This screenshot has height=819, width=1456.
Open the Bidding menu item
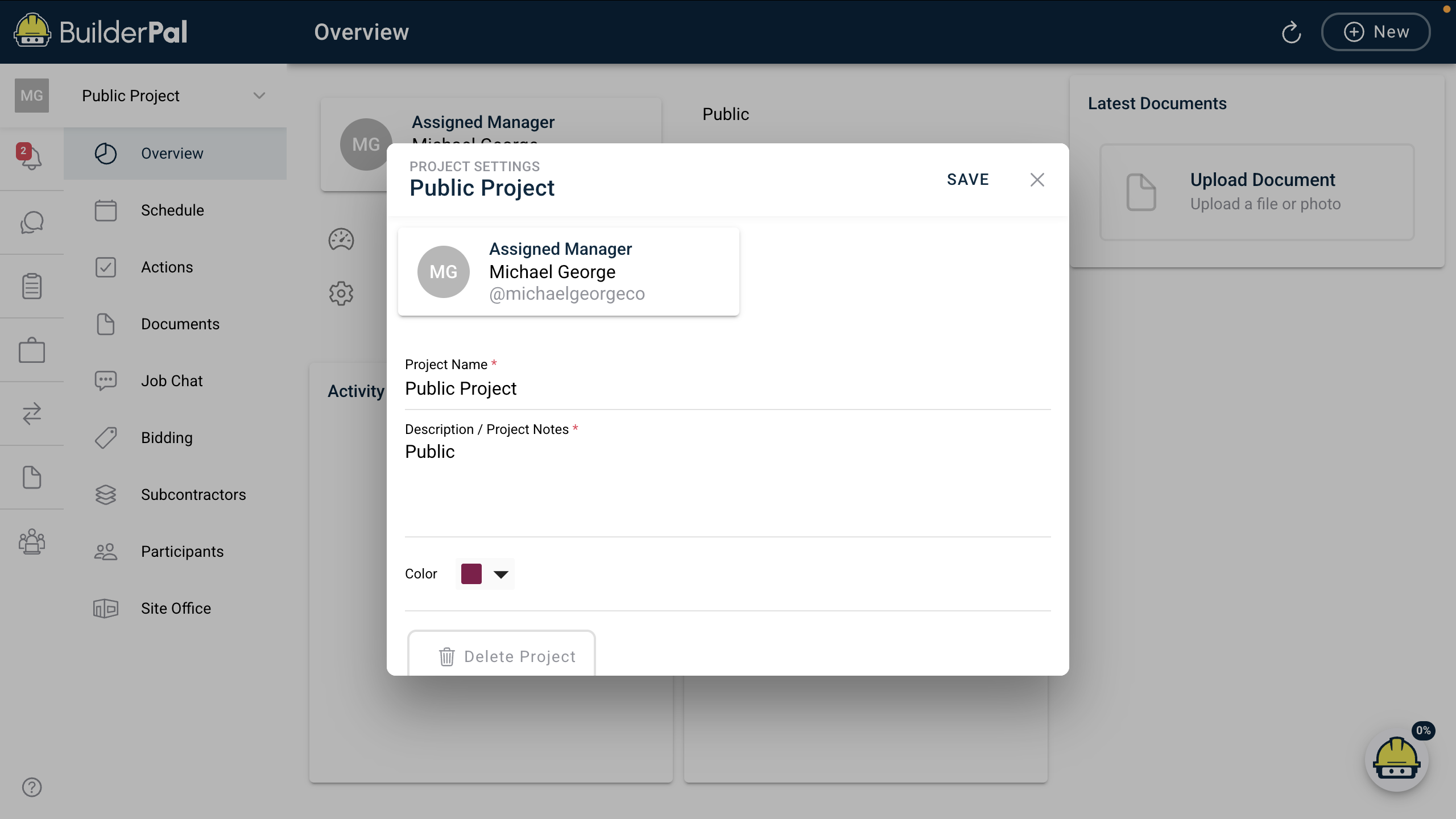[x=167, y=438]
